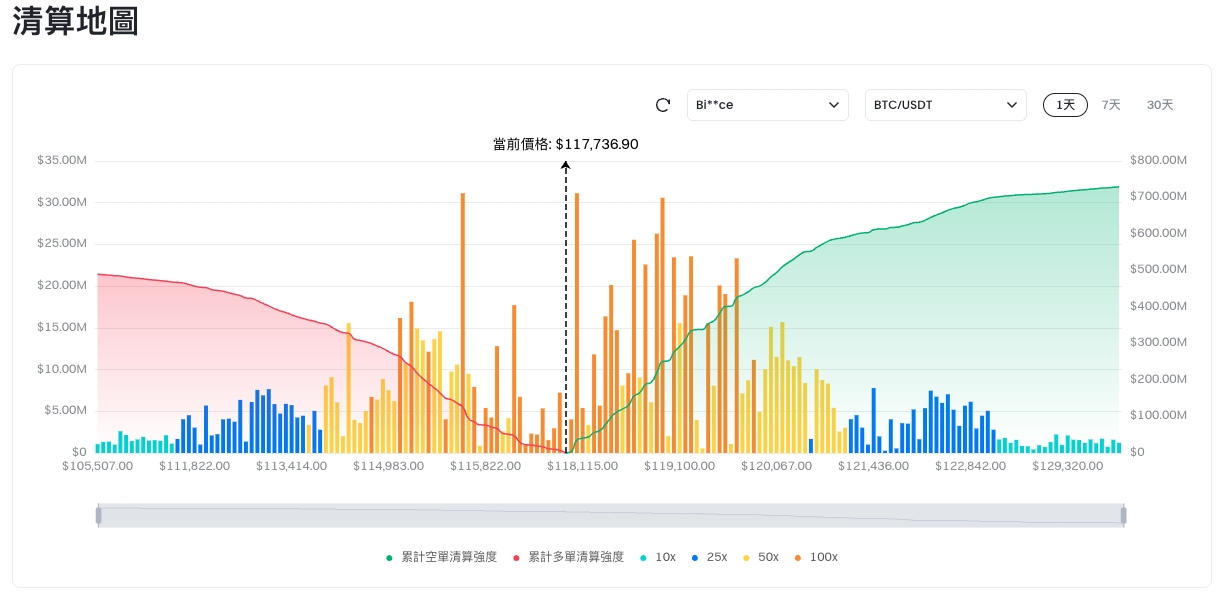Select the 1天 time range
The height and width of the screenshot is (596, 1217).
pos(1065,105)
